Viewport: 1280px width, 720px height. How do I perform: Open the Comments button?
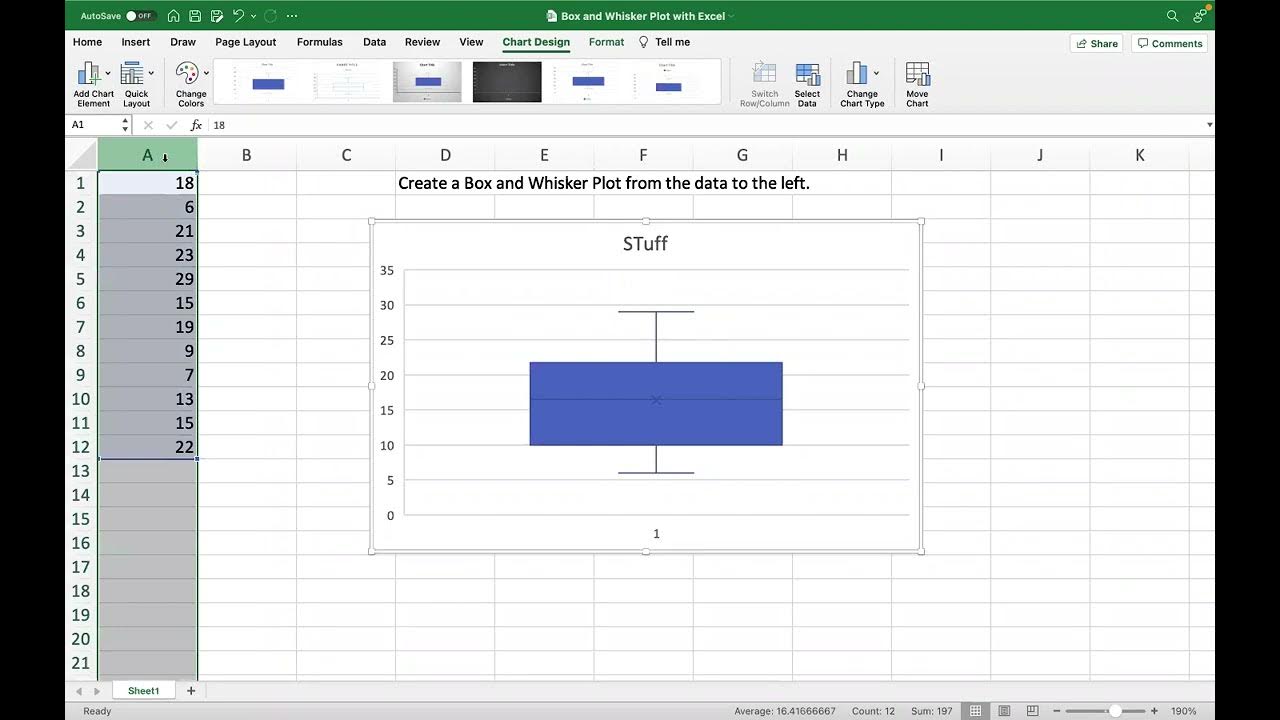(1170, 43)
